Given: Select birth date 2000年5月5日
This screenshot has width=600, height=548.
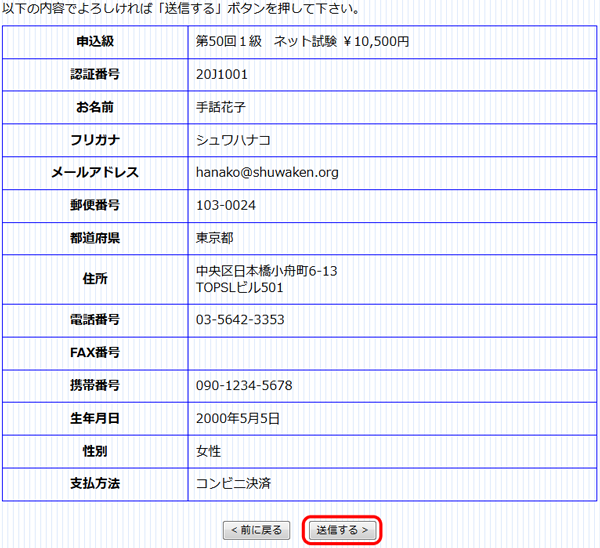Looking at the screenshot, I should [238, 418].
